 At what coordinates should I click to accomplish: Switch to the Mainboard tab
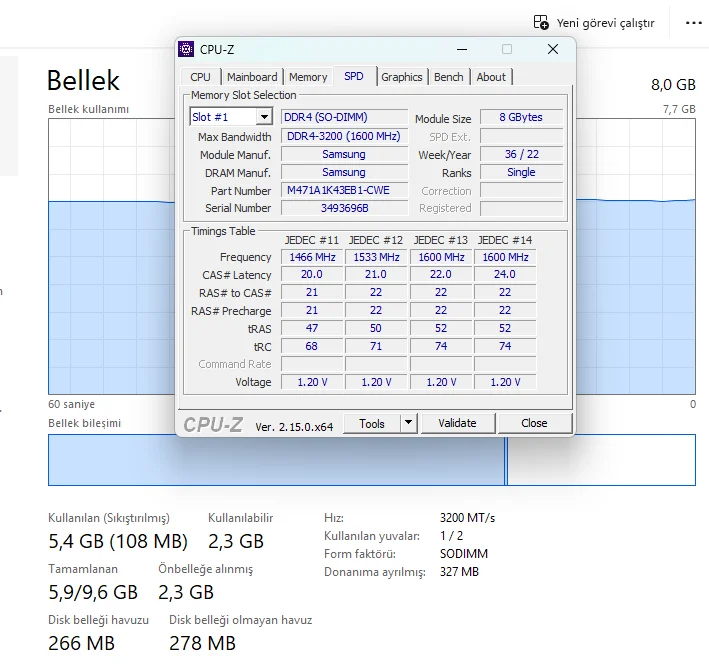252,77
